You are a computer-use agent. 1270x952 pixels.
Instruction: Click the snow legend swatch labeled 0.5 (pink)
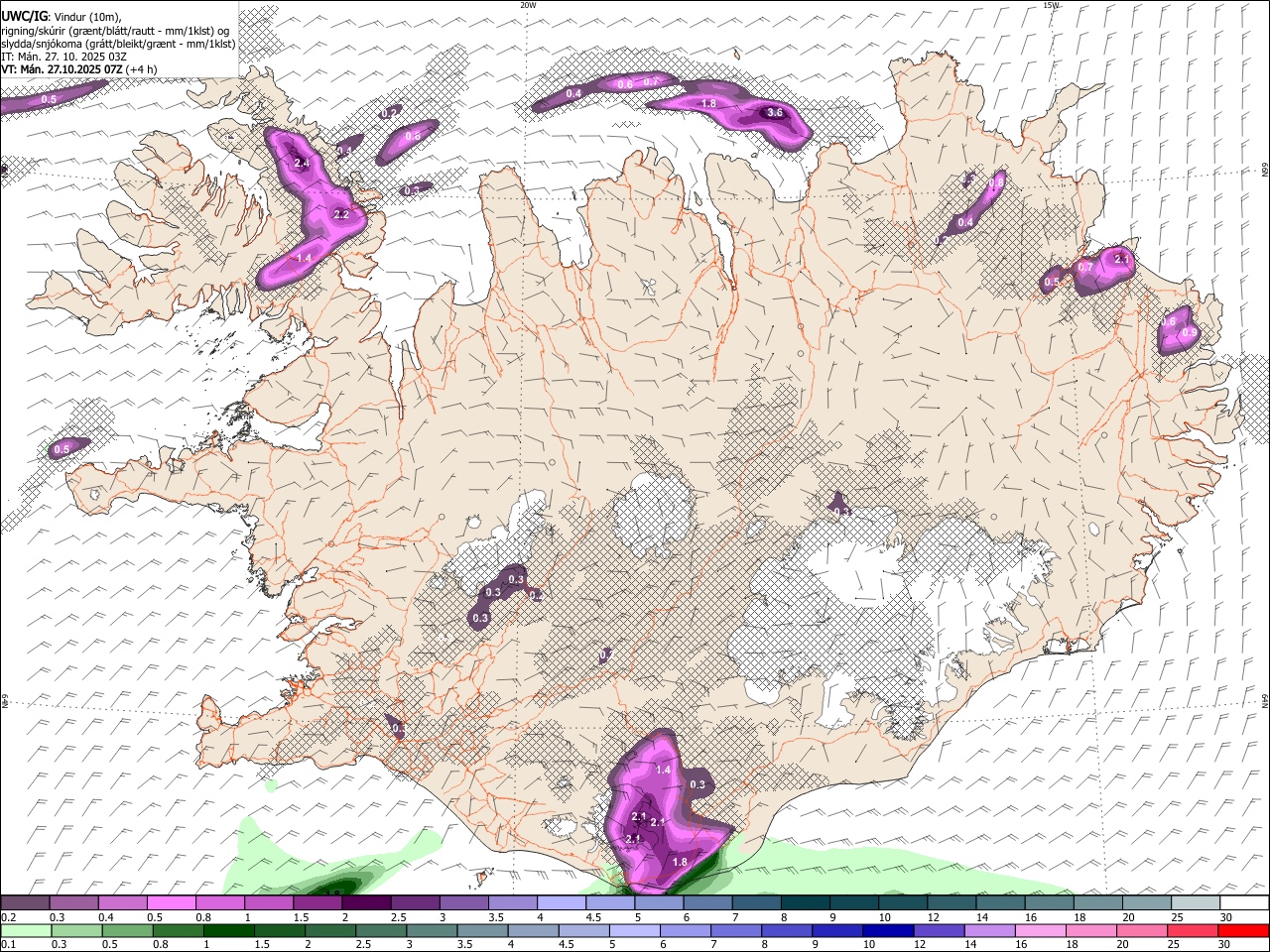pyautogui.click(x=172, y=902)
